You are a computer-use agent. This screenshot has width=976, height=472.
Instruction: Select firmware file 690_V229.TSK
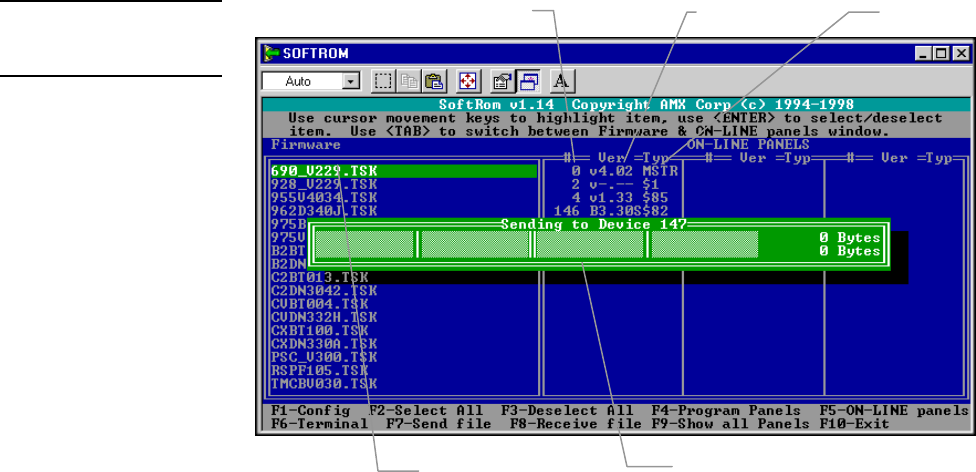pos(404,171)
